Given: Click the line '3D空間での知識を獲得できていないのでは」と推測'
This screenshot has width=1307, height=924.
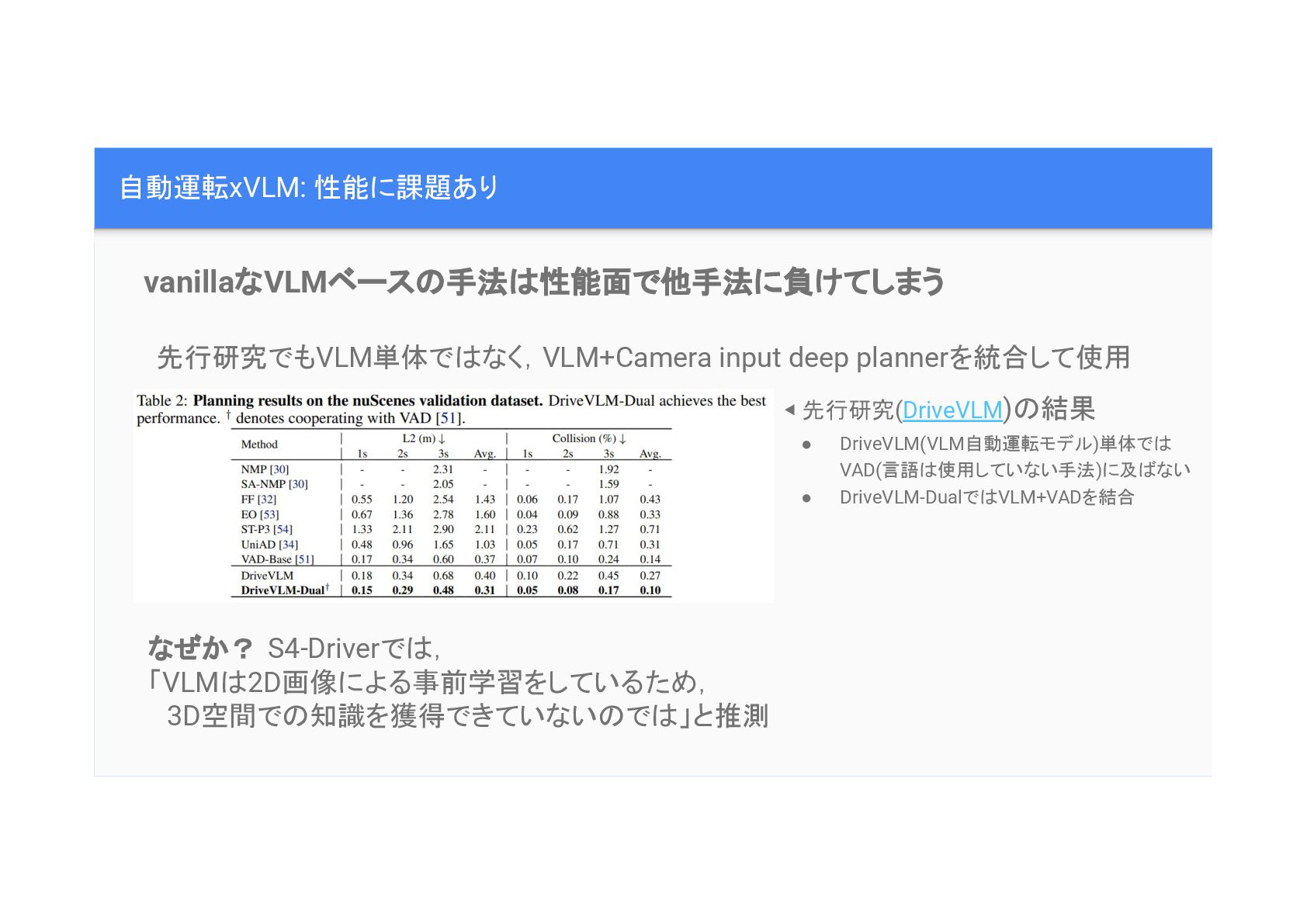Looking at the screenshot, I should [467, 716].
